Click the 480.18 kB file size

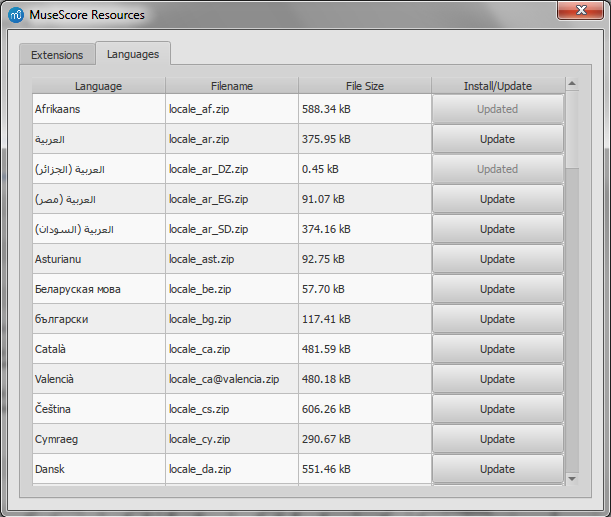(x=326, y=379)
